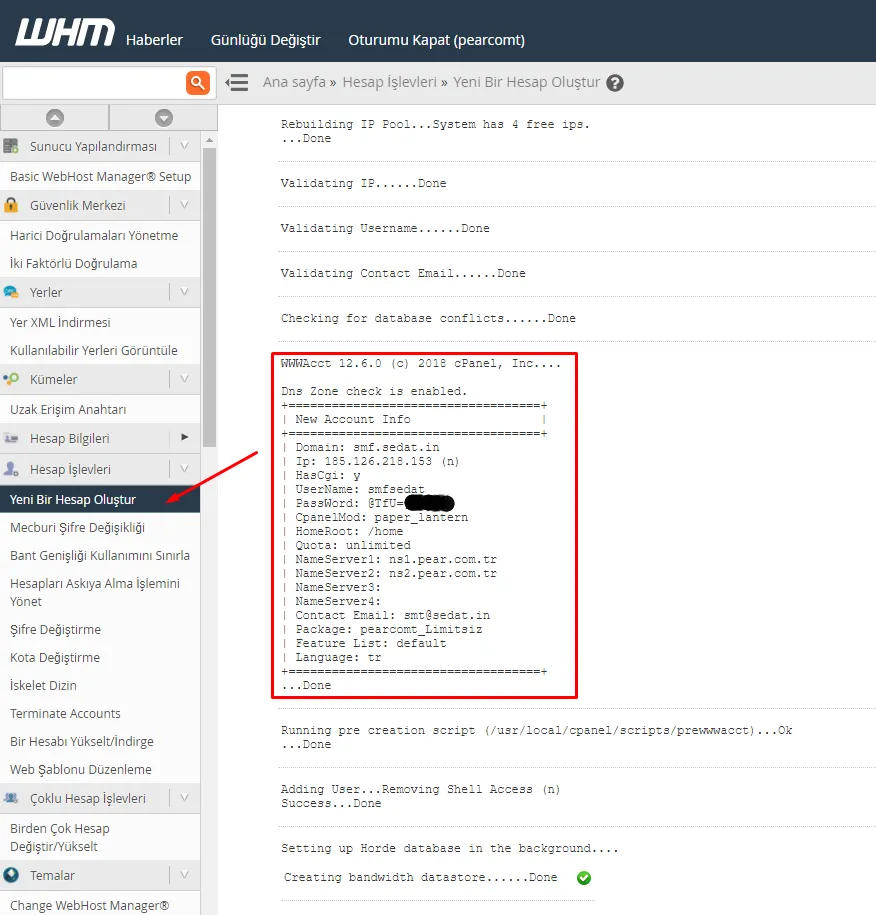Viewport: 876px width, 915px height.
Task: Click the Sunucu Yapılandırması server icon
Action: pos(11,146)
